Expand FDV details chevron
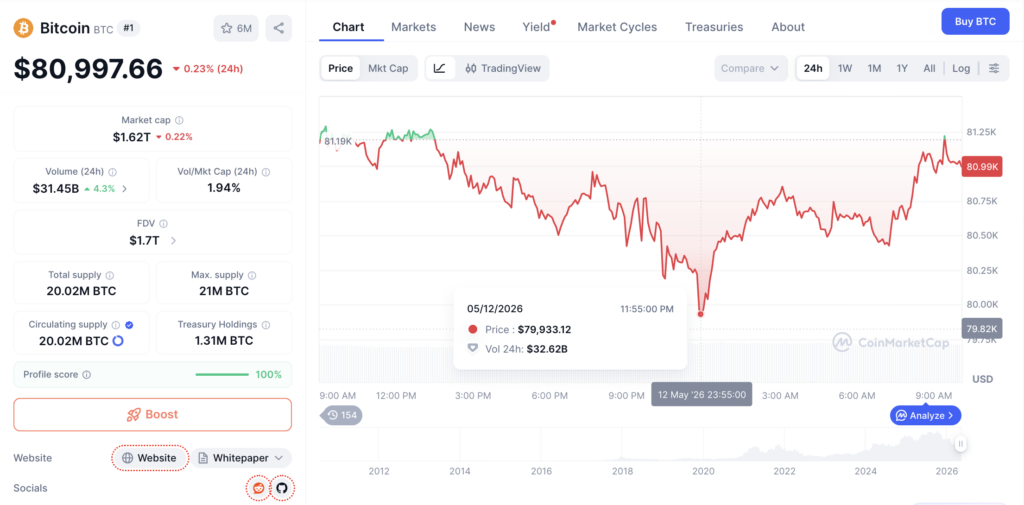The height and width of the screenshot is (505, 1024). (x=173, y=240)
